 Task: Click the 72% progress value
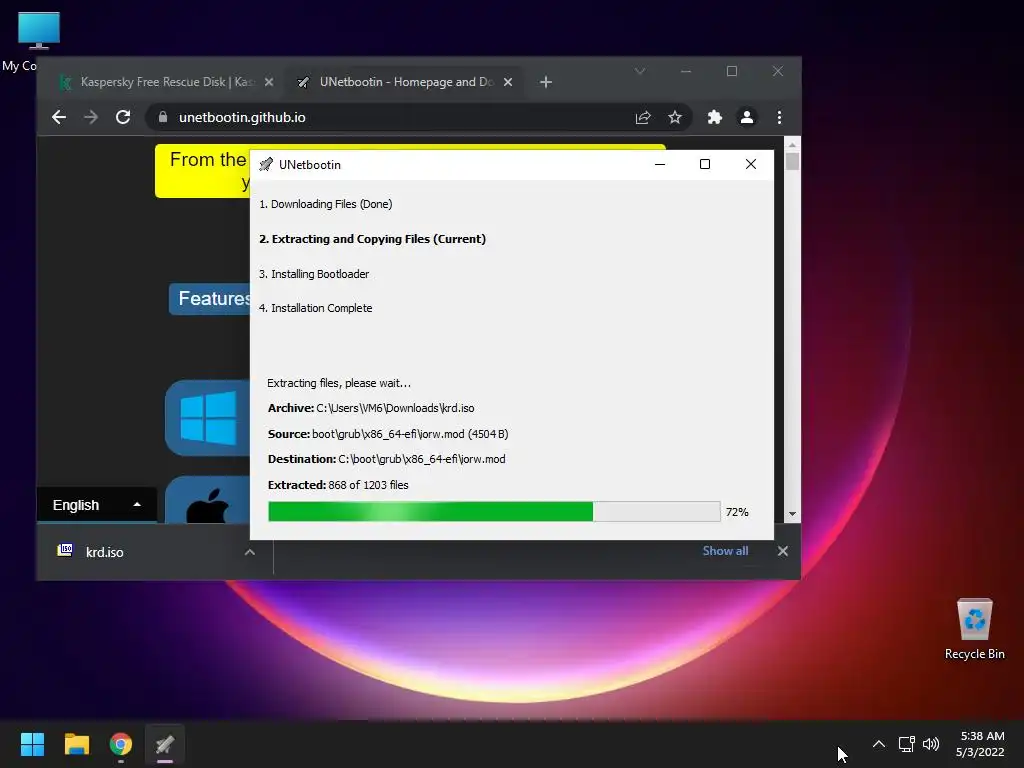tap(737, 512)
